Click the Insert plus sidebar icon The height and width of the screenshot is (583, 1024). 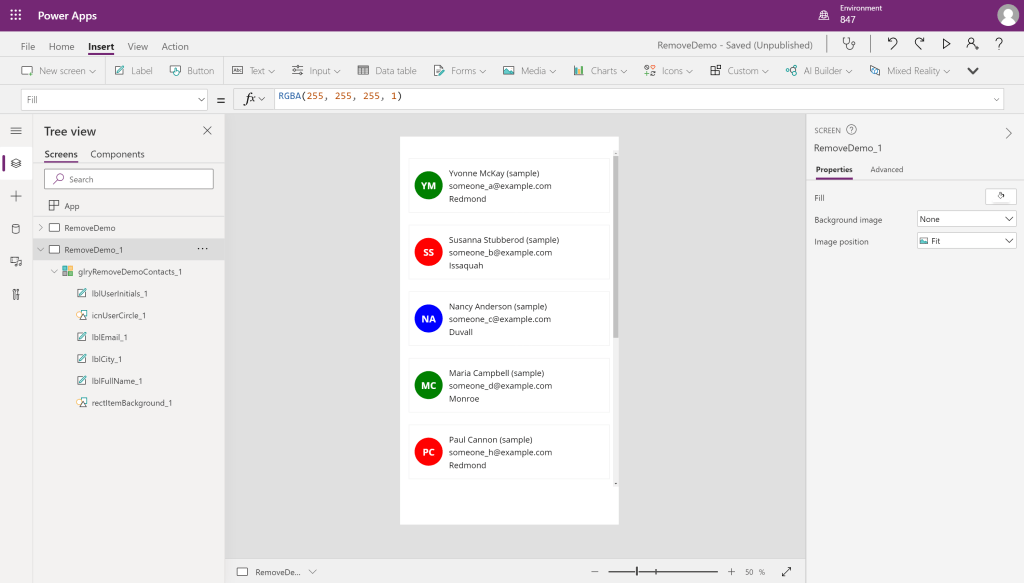point(15,196)
